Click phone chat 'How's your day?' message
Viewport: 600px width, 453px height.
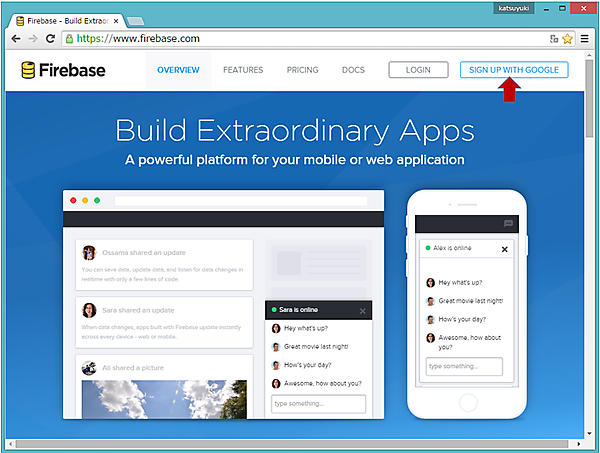click(462, 319)
